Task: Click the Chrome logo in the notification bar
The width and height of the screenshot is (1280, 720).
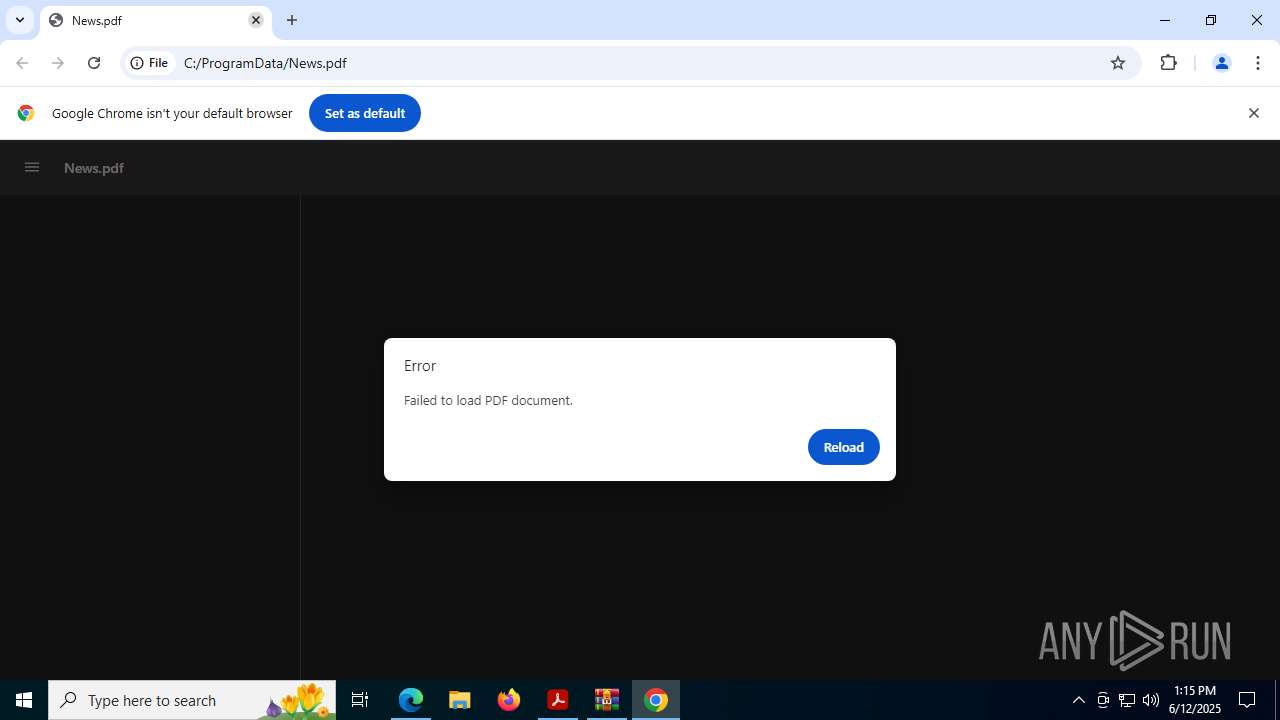Action: point(26,113)
